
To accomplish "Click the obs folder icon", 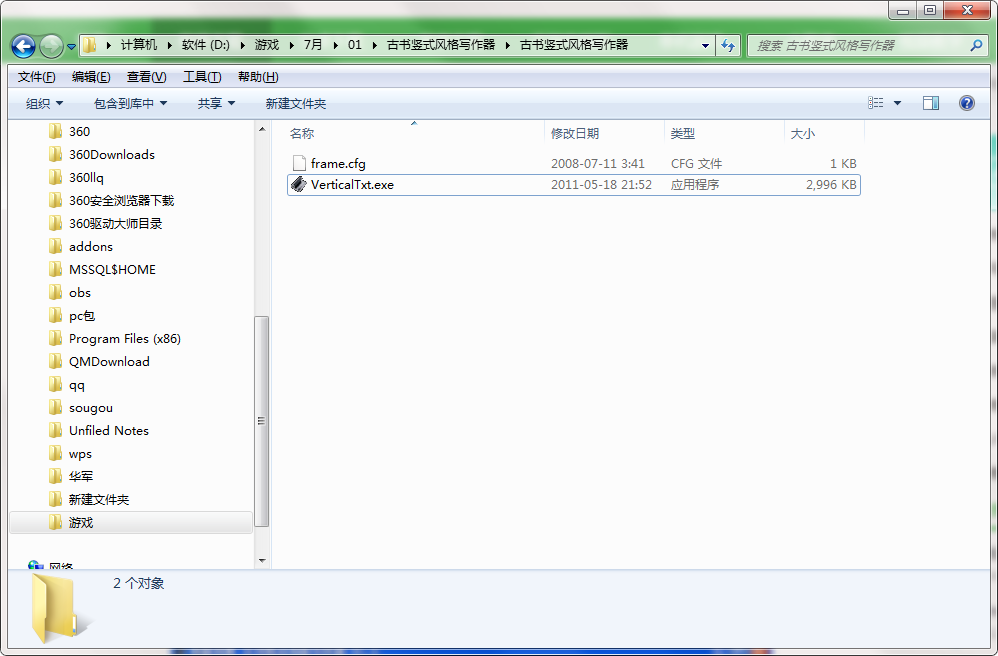I will [x=56, y=293].
